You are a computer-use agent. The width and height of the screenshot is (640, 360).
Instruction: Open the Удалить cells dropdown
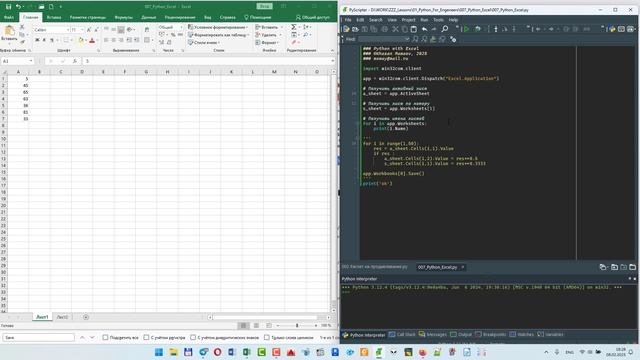pyautogui.click(x=268, y=35)
